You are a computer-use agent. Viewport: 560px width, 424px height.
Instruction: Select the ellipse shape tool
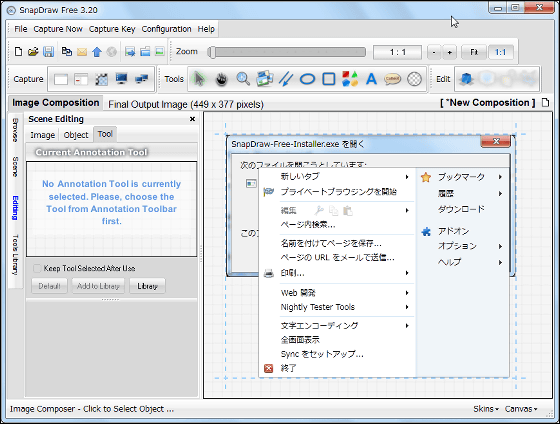point(307,79)
